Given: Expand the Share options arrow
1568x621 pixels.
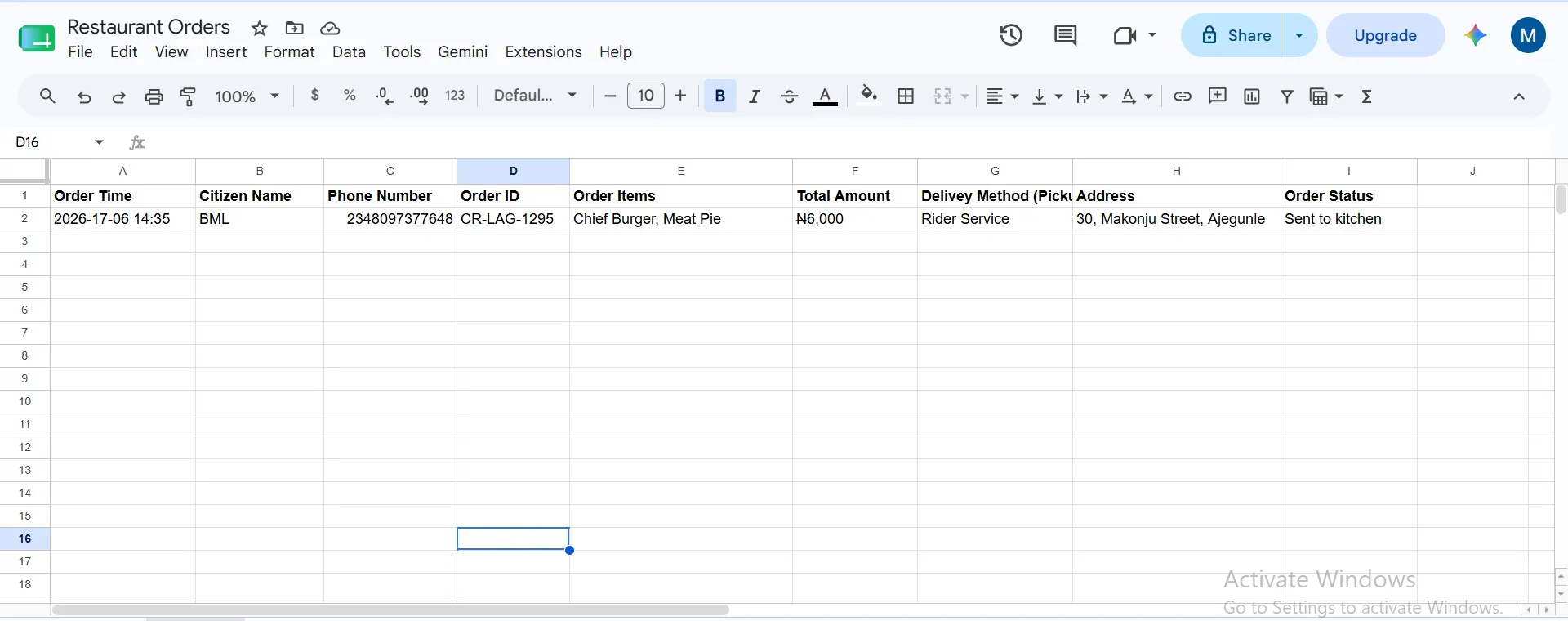Looking at the screenshot, I should click(x=1299, y=35).
